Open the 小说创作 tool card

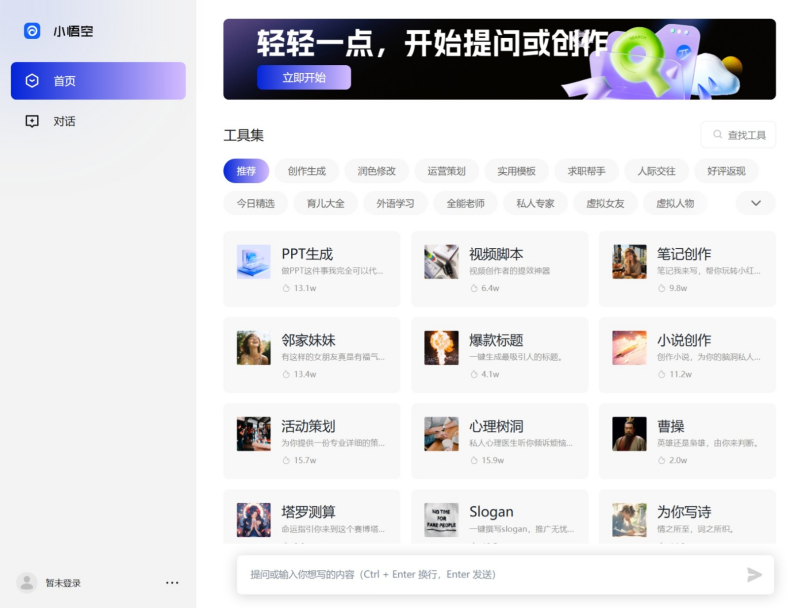coord(686,355)
